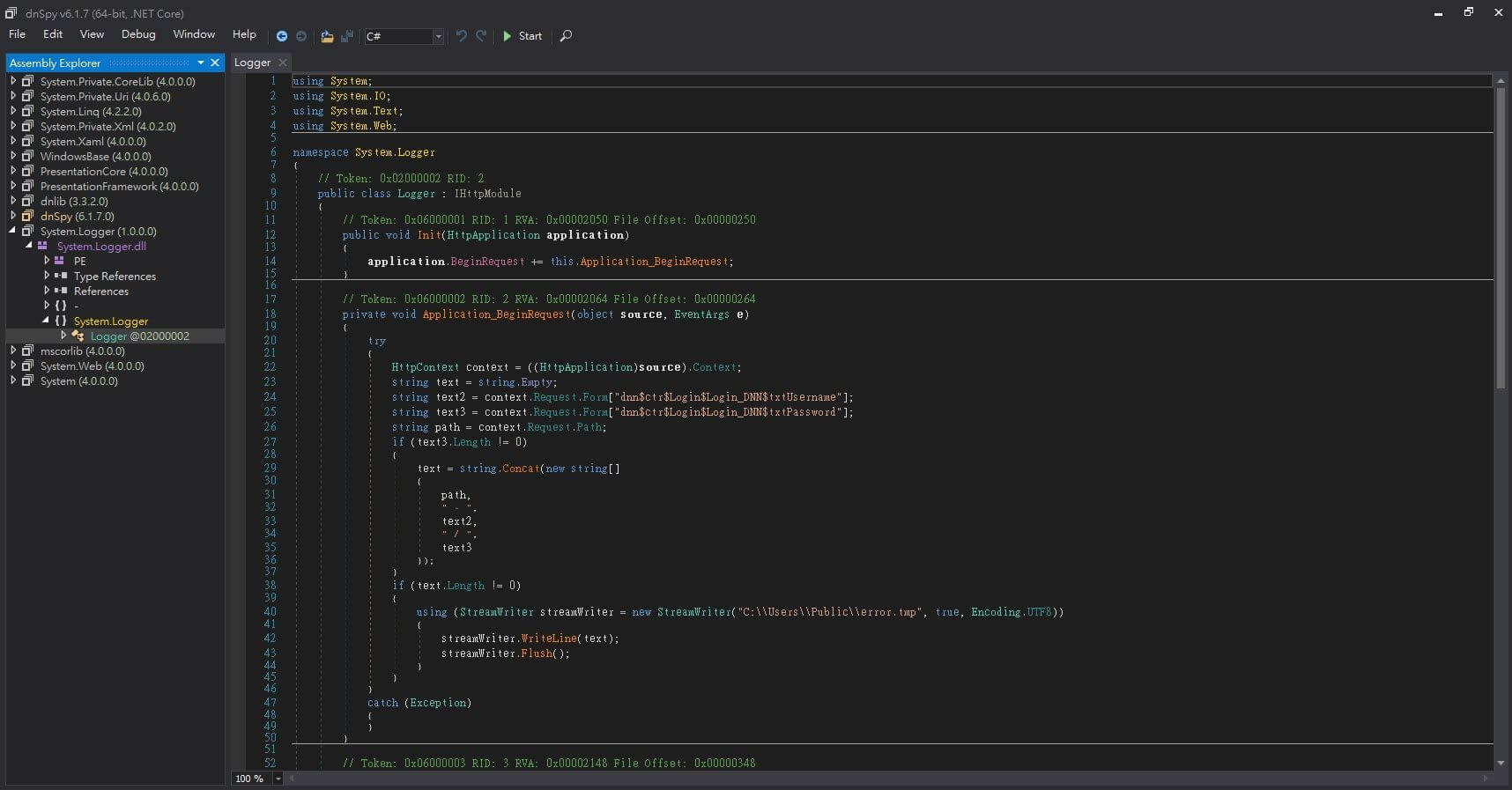Click the editor scroll-down arrow

pyautogui.click(x=1501, y=763)
